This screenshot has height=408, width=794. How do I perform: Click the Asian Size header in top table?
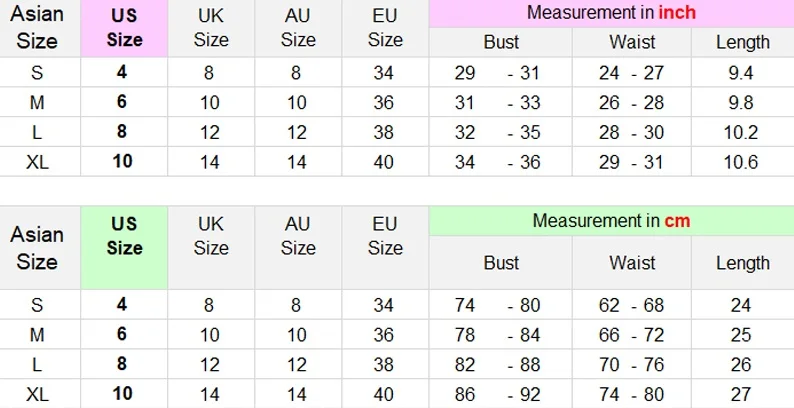pyautogui.click(x=37, y=29)
